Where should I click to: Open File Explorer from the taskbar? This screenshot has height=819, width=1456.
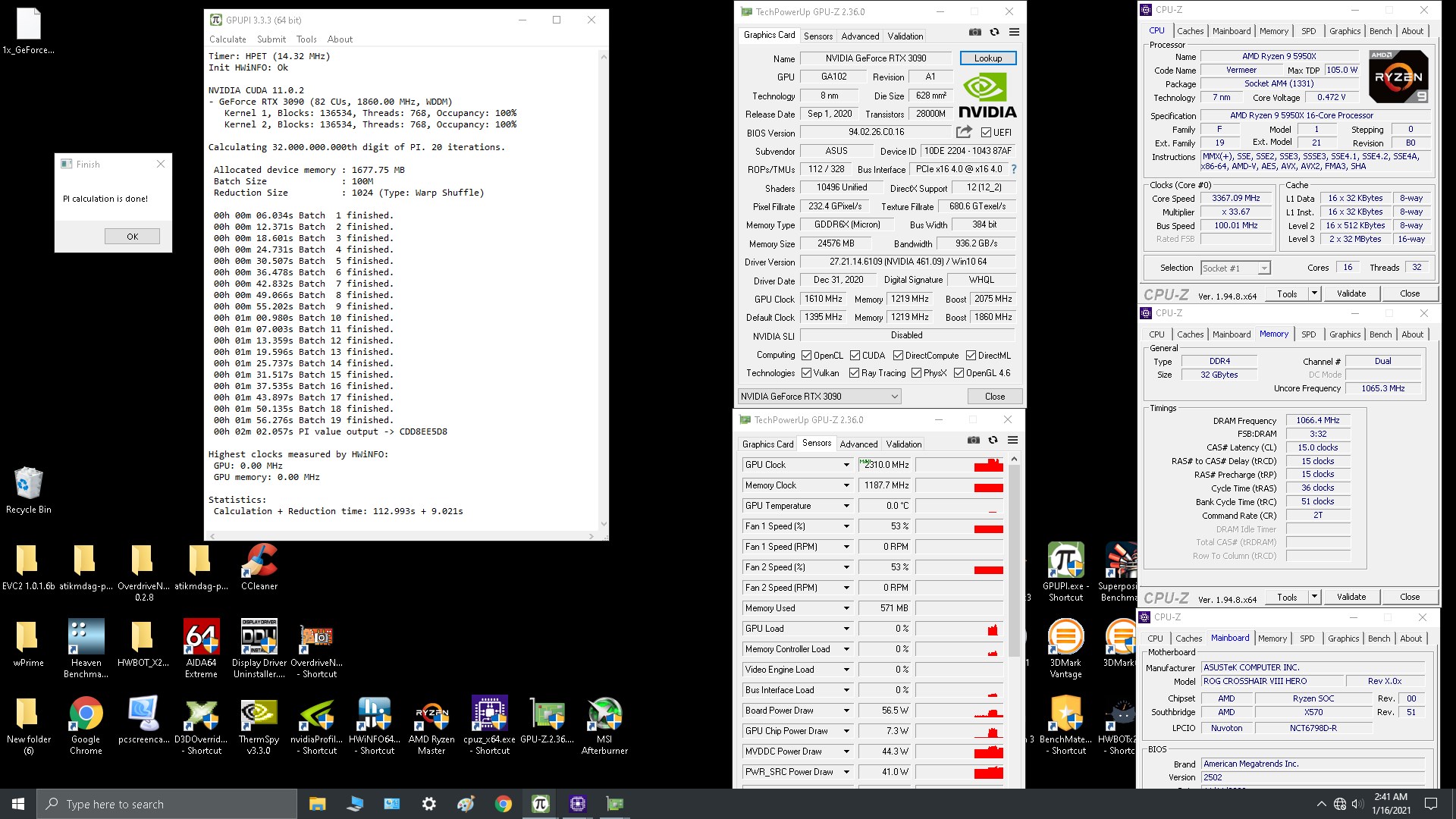coord(317,804)
